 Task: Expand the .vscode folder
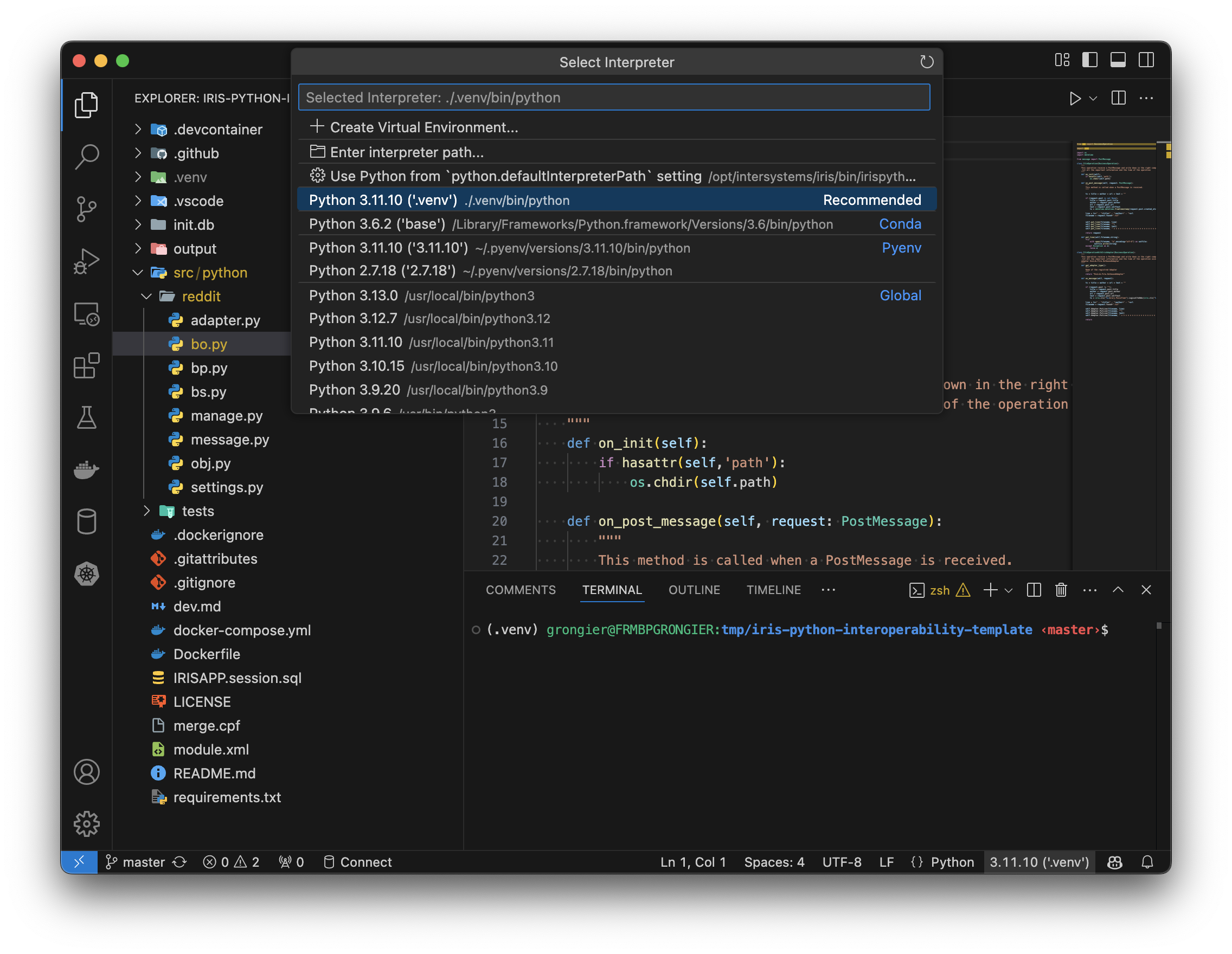(138, 201)
